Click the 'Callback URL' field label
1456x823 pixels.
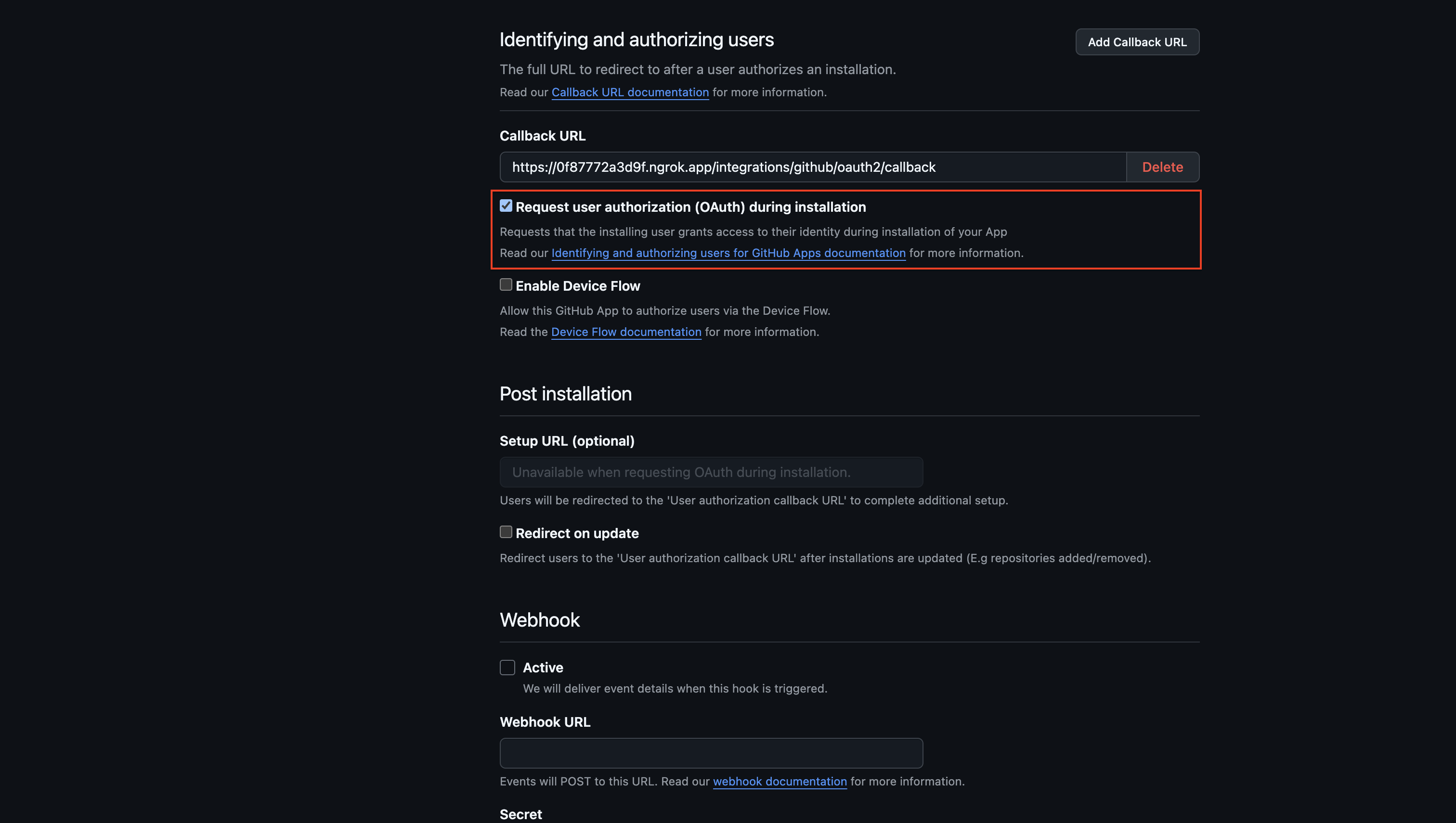543,136
